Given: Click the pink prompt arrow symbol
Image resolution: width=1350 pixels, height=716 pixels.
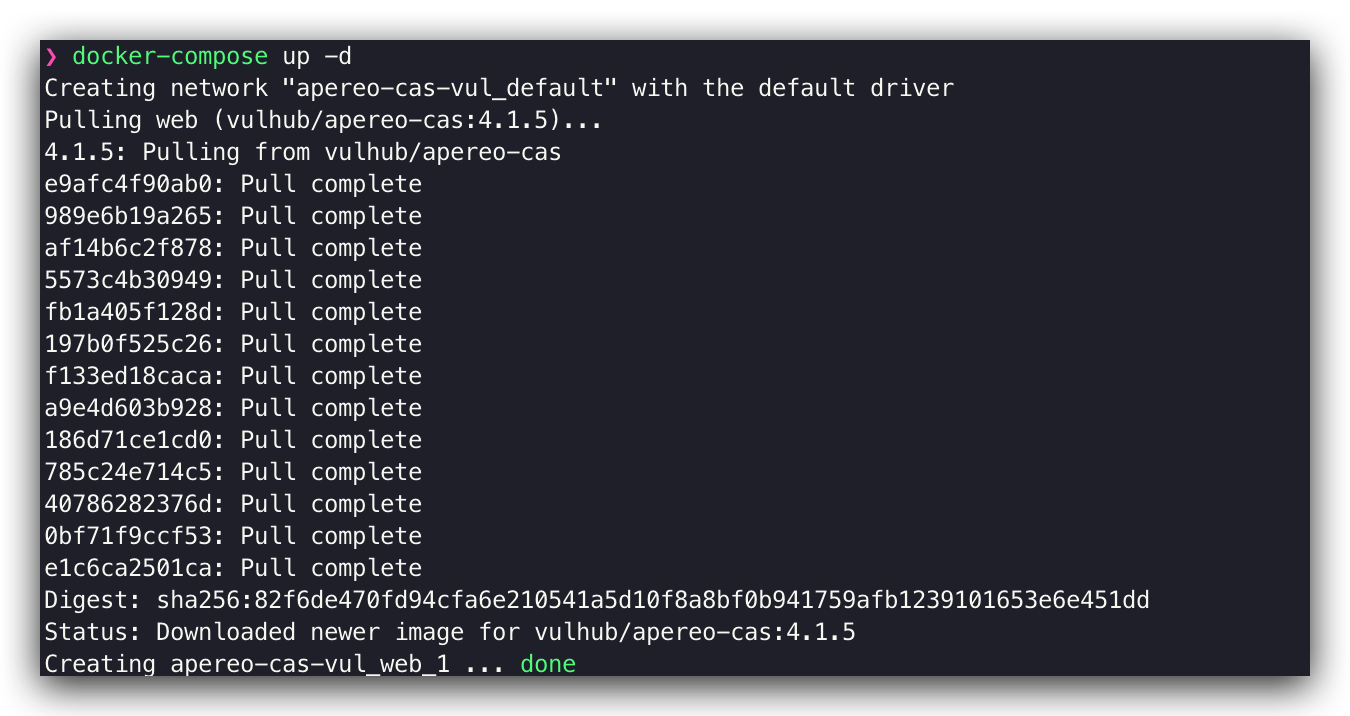Looking at the screenshot, I should [51, 57].
